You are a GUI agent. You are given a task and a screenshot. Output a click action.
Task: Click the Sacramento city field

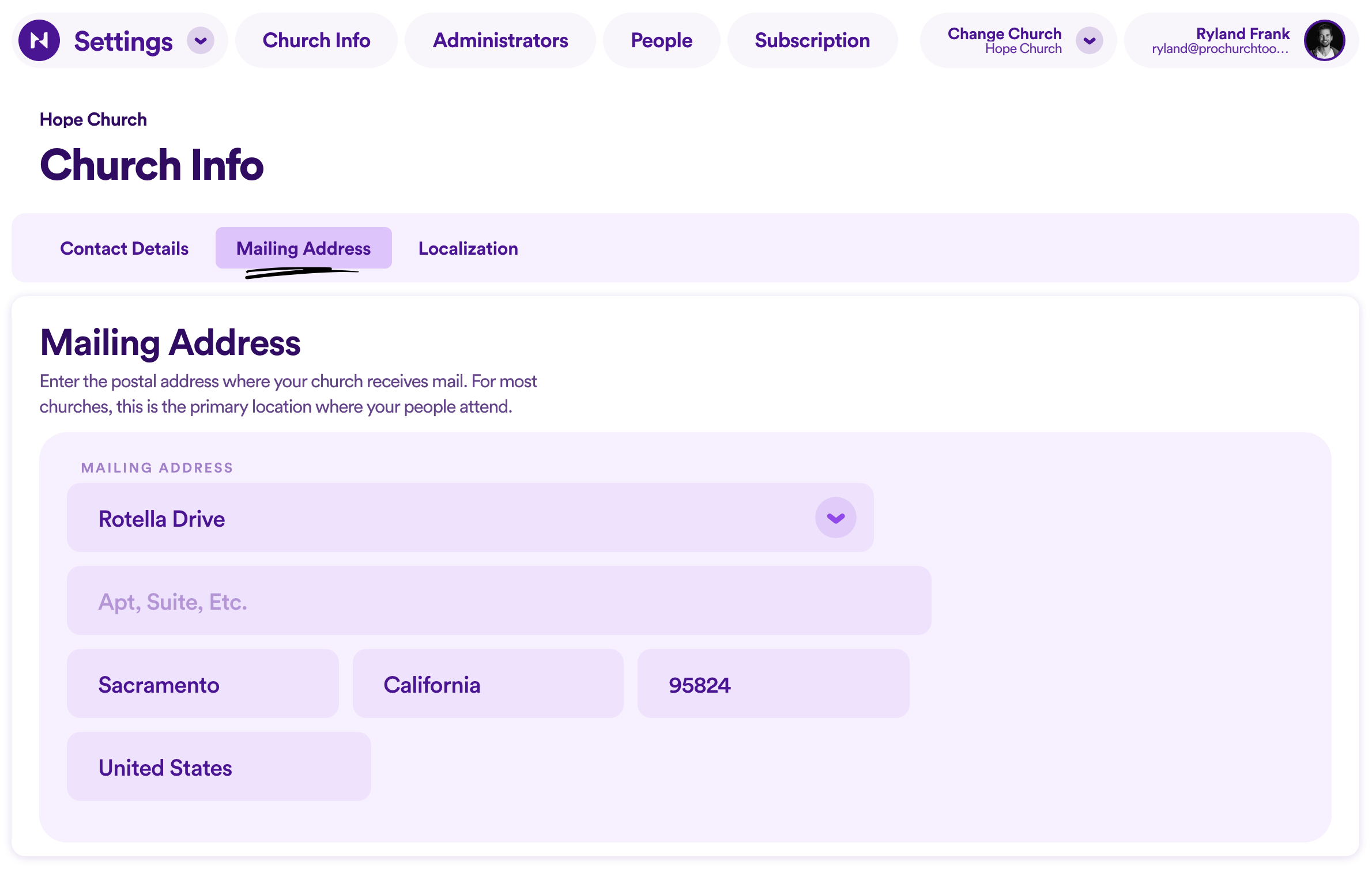tap(202, 683)
